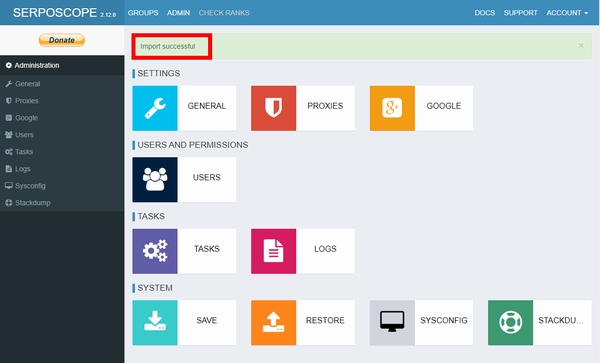Click the SYSTEM section heading

155,288
